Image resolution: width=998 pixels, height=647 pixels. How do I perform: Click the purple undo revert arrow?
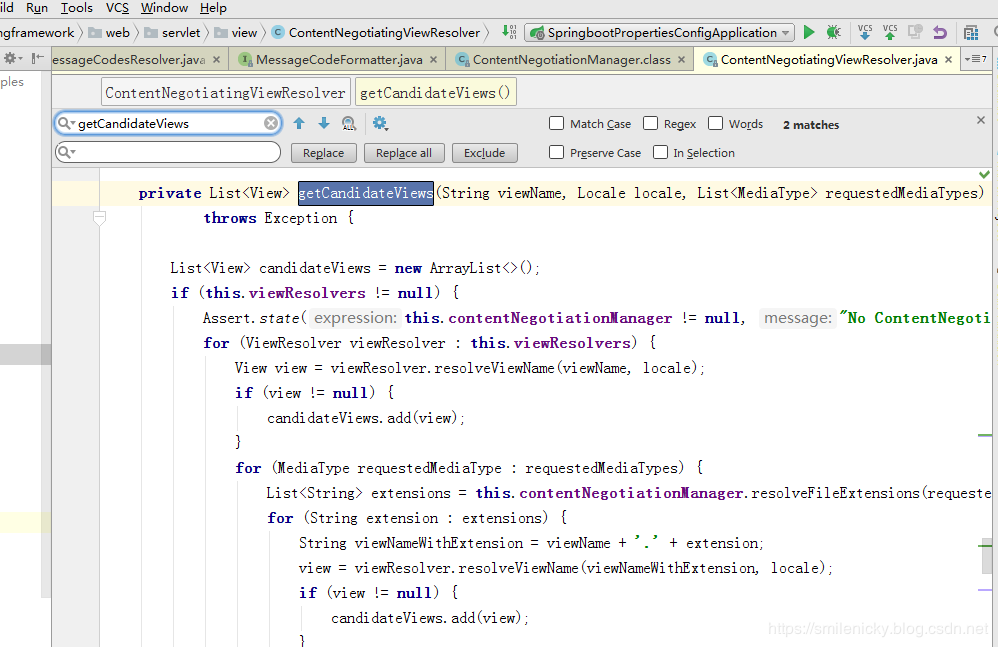click(939, 32)
